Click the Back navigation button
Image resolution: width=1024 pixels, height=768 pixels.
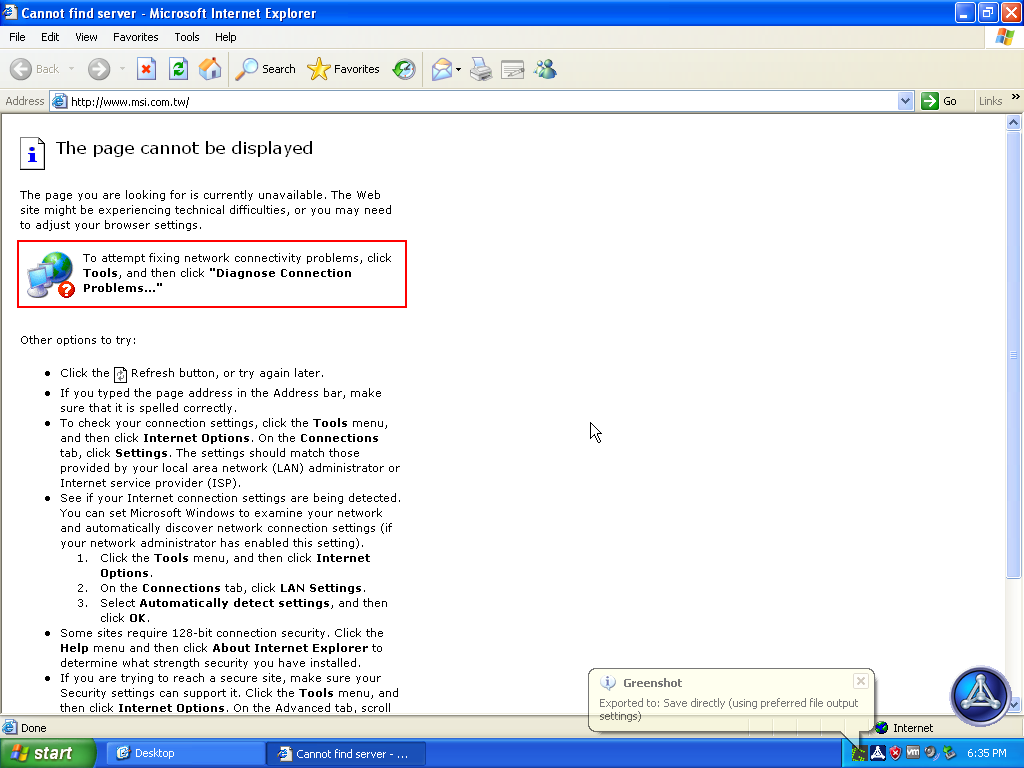(35, 69)
